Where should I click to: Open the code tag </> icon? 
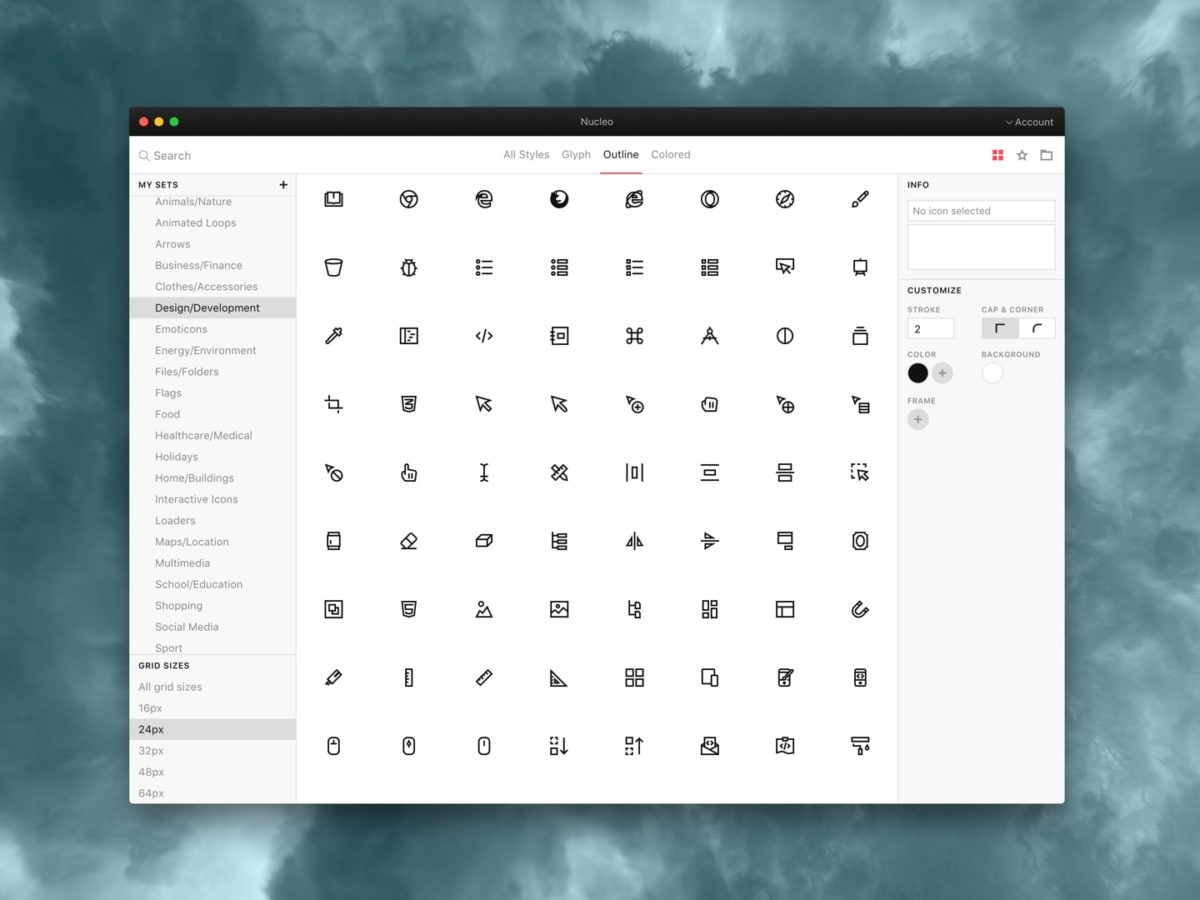tap(484, 336)
